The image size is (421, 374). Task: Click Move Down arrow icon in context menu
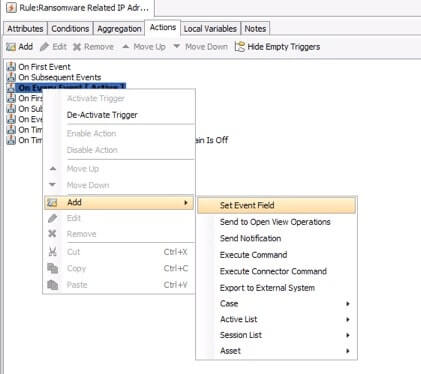pyautogui.click(x=52, y=184)
